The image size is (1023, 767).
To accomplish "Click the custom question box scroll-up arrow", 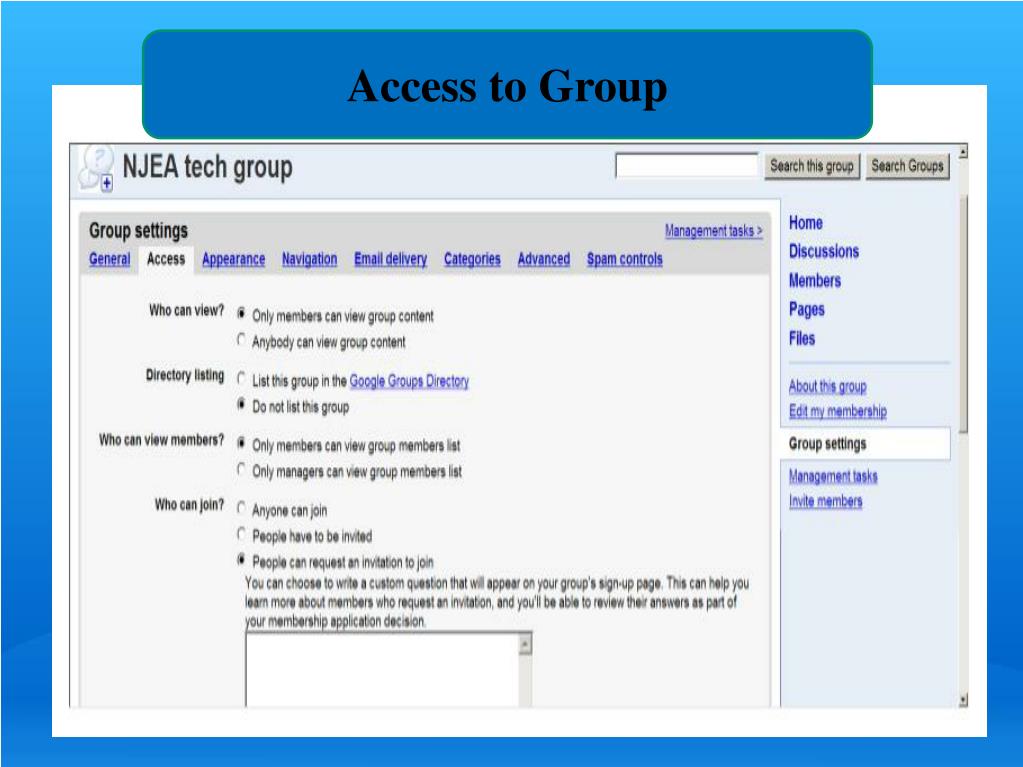I will click(525, 644).
